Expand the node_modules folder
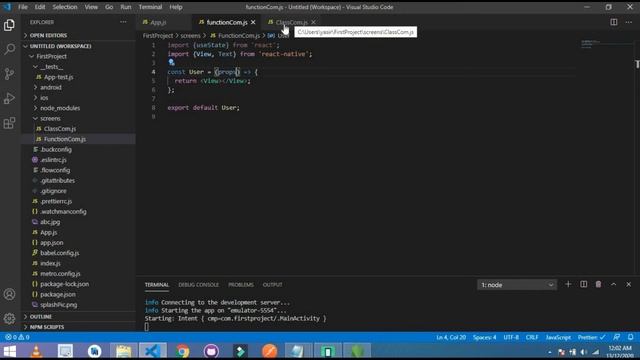 coord(60,108)
